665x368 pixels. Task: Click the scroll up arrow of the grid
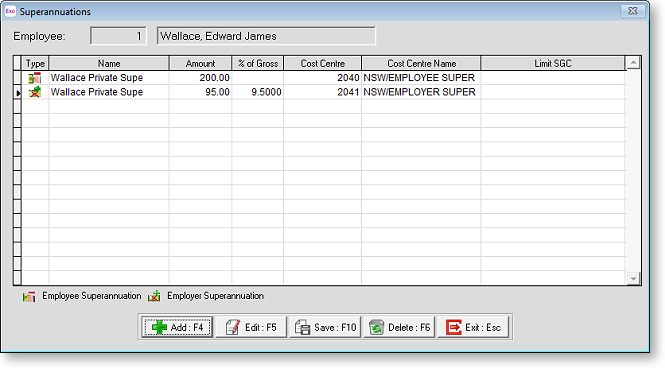pyautogui.click(x=633, y=63)
